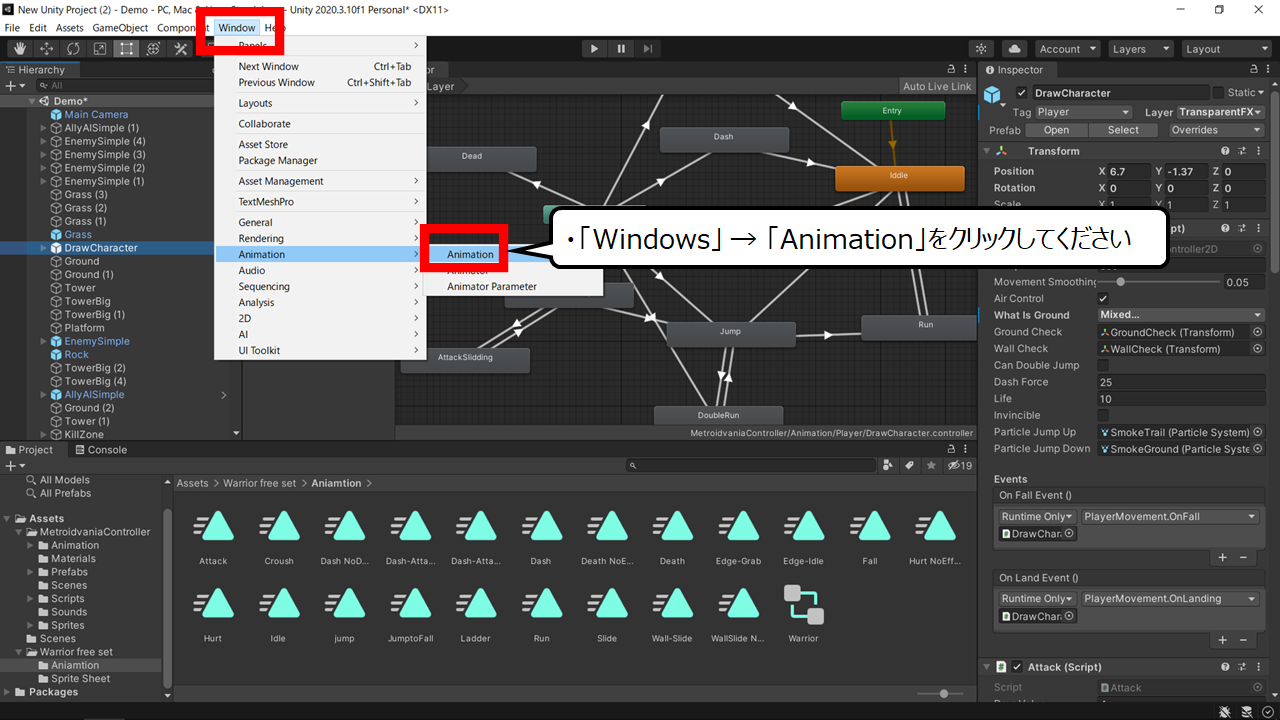Click search by label icon in Project
Screen dimensions: 1280x720
click(909, 465)
